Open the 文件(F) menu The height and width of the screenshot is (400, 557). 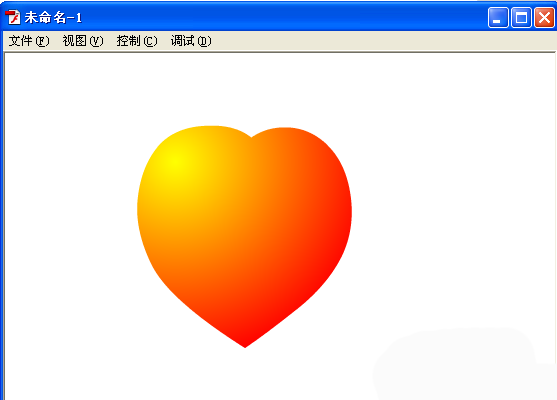(29, 41)
